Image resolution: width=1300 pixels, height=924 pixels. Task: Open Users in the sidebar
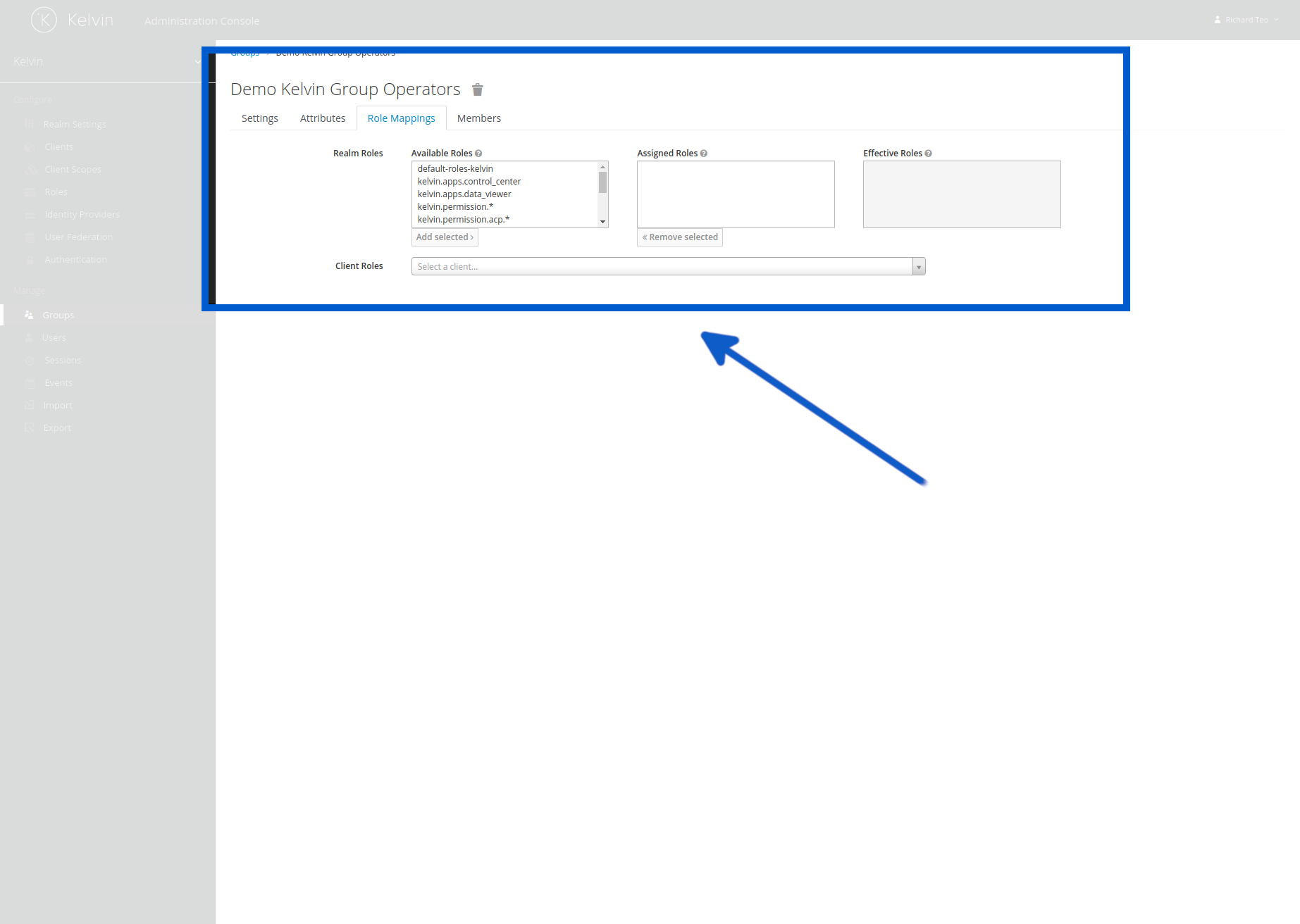54,337
